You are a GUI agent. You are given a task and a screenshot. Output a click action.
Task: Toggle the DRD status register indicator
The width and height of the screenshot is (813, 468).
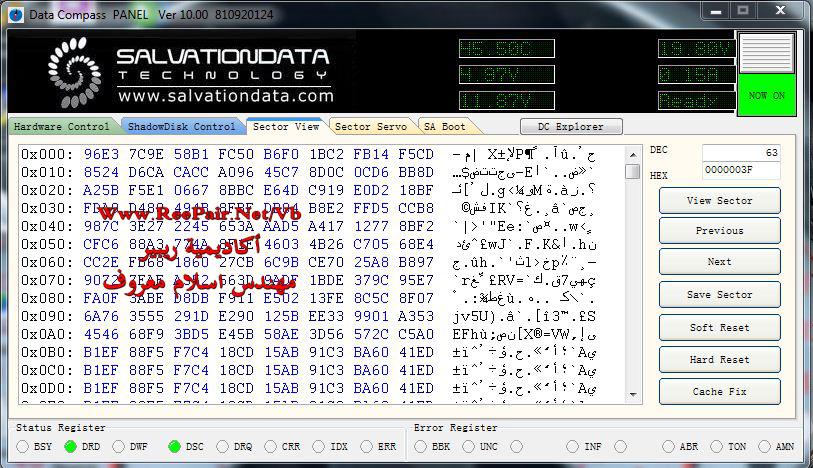point(70,447)
